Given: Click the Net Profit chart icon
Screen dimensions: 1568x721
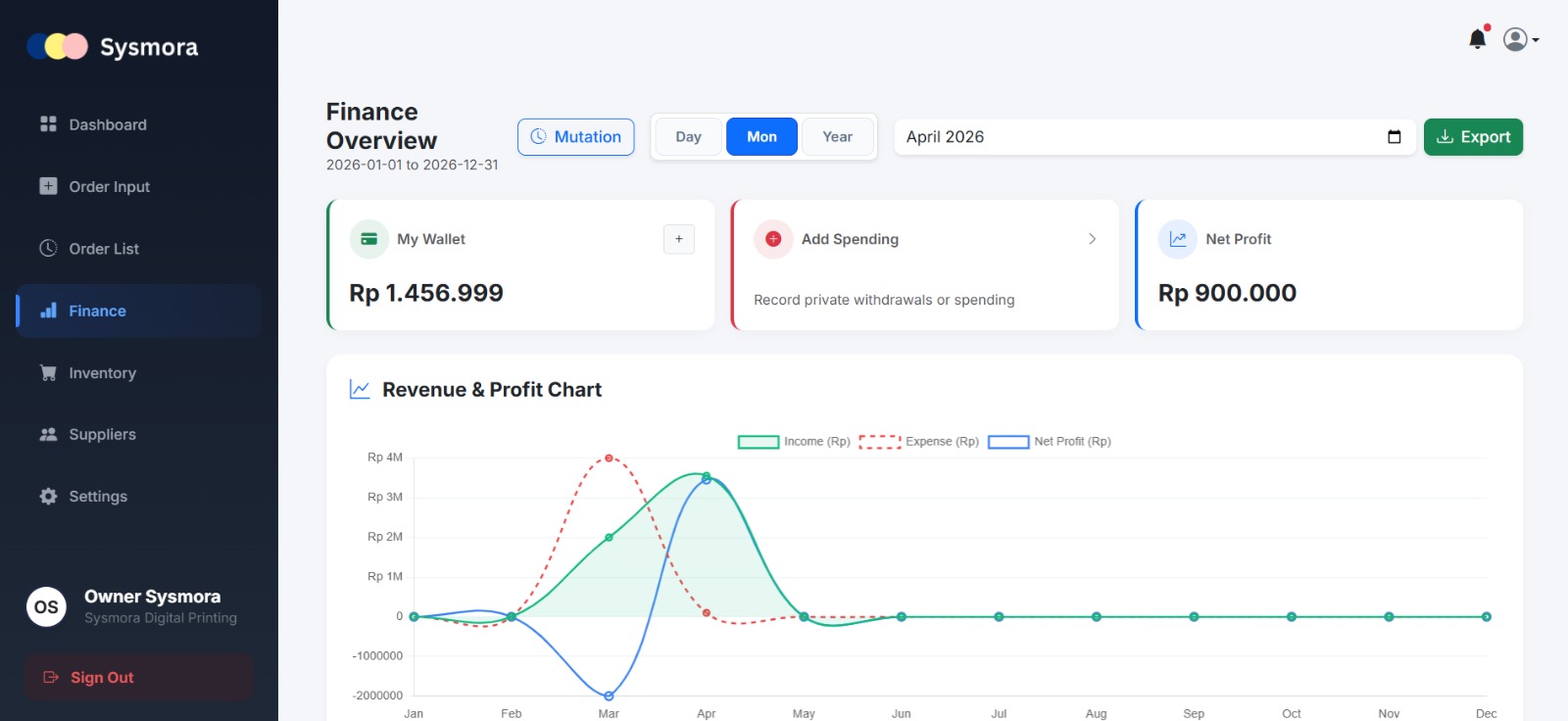Looking at the screenshot, I should [1178, 239].
